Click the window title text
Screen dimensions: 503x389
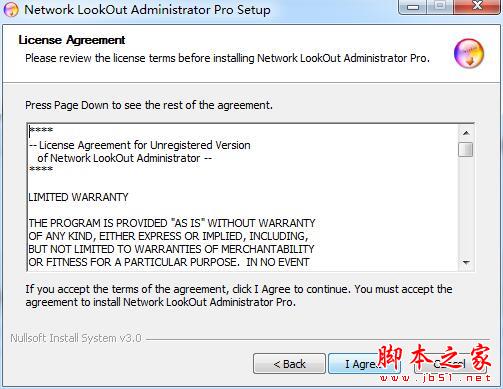point(147,10)
